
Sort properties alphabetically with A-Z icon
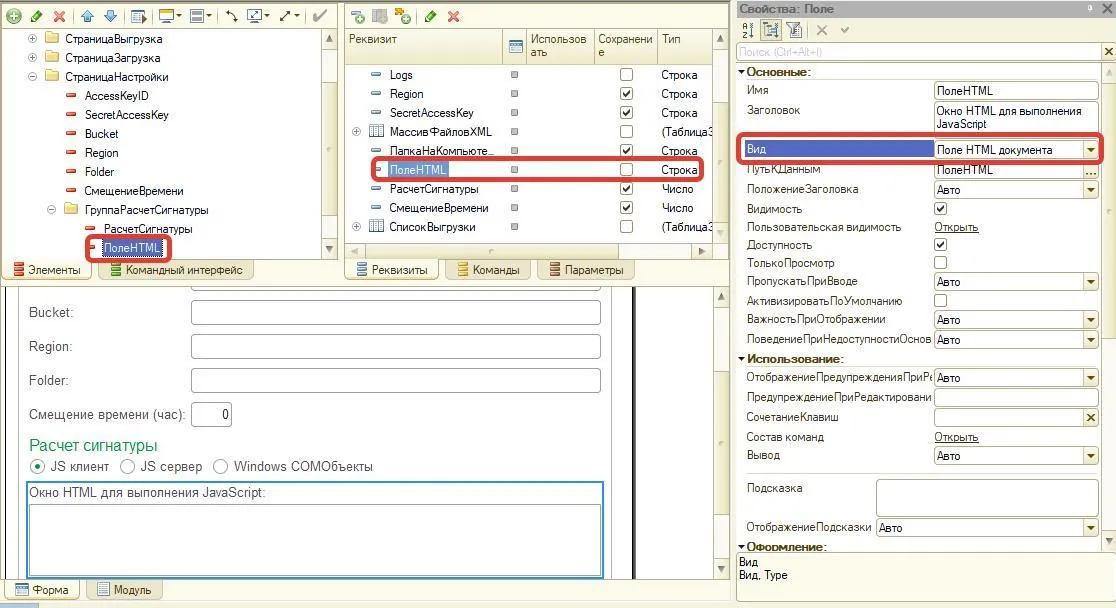click(749, 30)
